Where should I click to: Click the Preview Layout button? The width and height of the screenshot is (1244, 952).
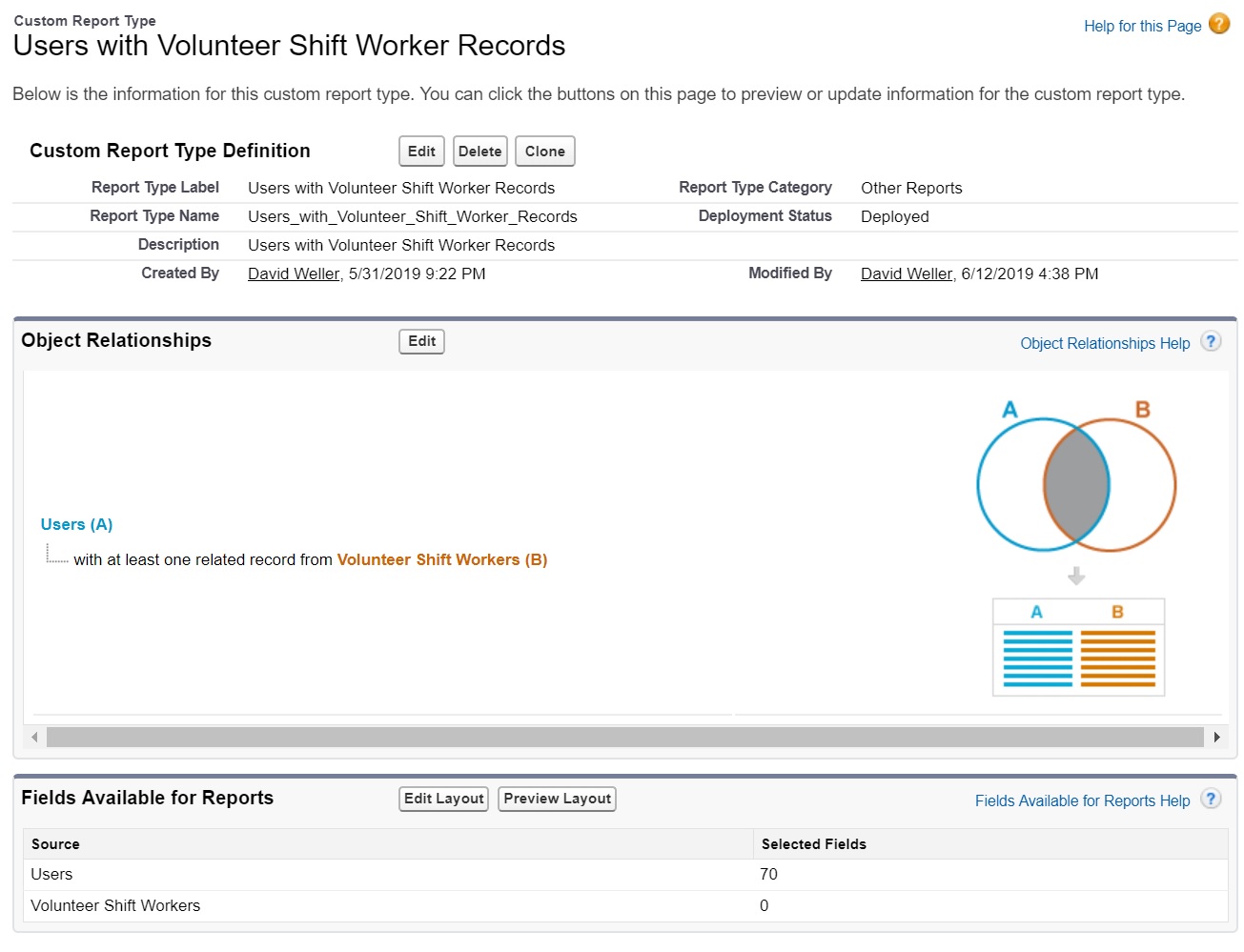(557, 799)
